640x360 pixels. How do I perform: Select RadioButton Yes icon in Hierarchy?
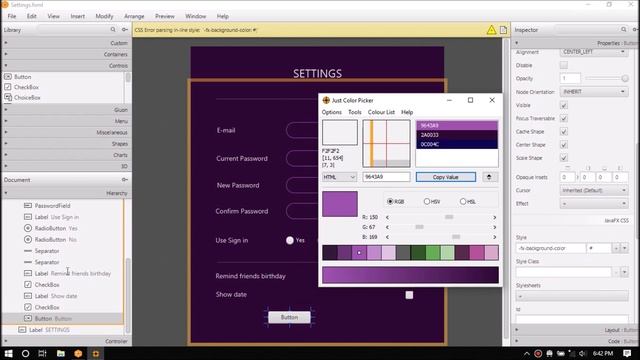(x=28, y=228)
